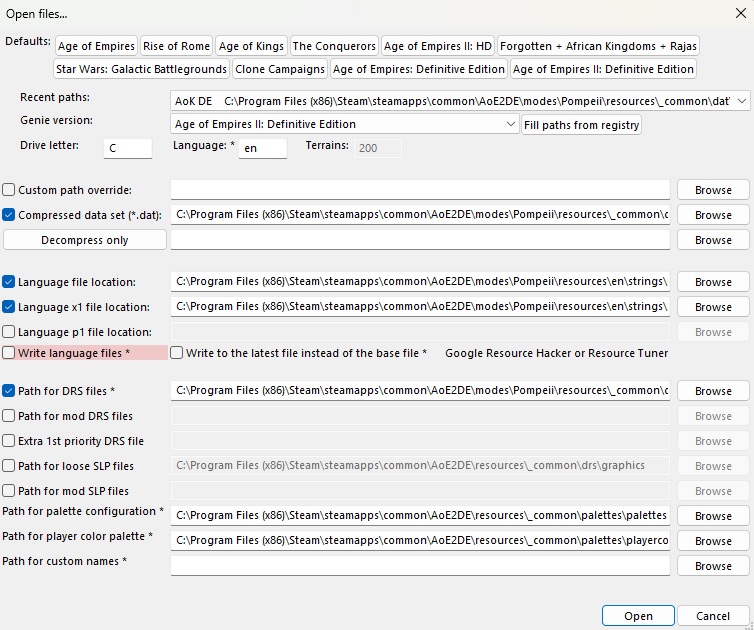Viewport: 754px width, 630px height.
Task: Click Fill paths from registry button
Action: (581, 125)
